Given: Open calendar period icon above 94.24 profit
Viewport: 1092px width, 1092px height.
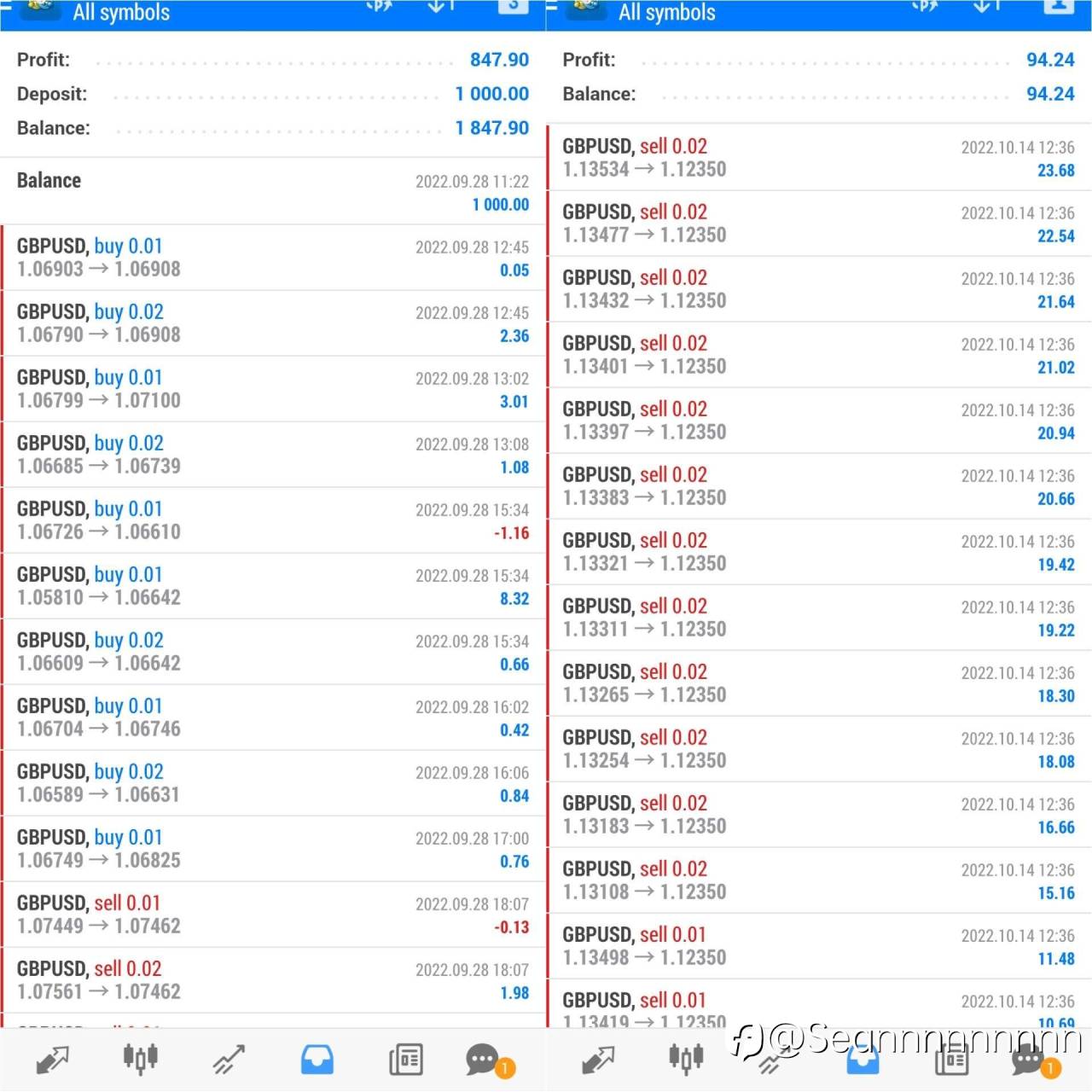Looking at the screenshot, I should pos(1059,7).
